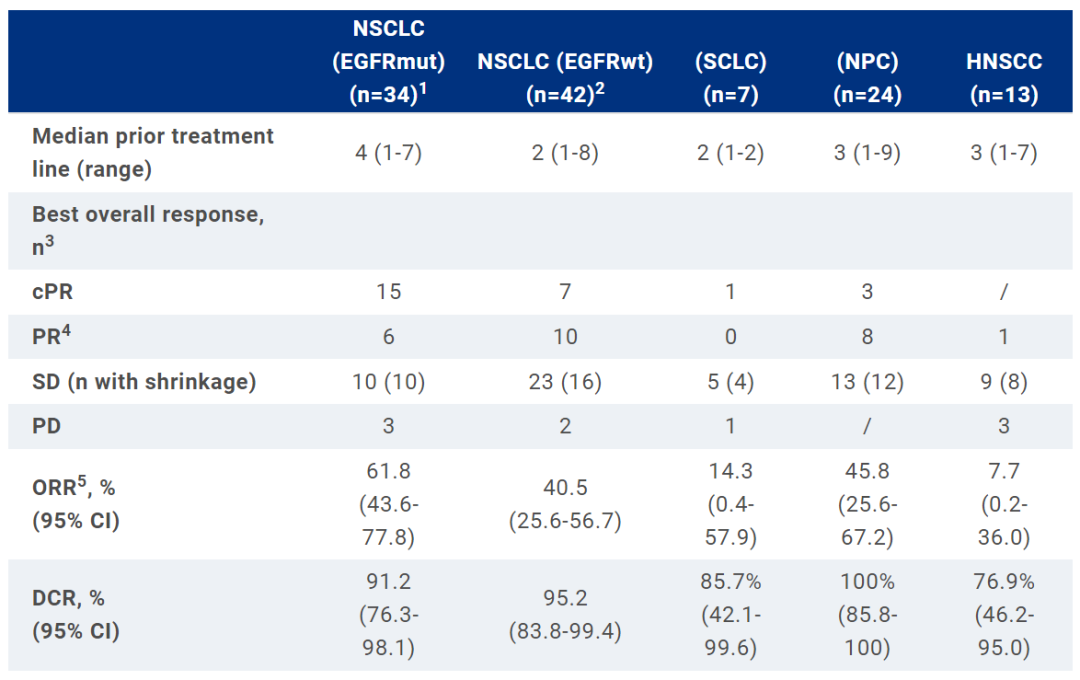
Task: Click the NSCLC (EGFRmut) column header
Action: (388, 62)
